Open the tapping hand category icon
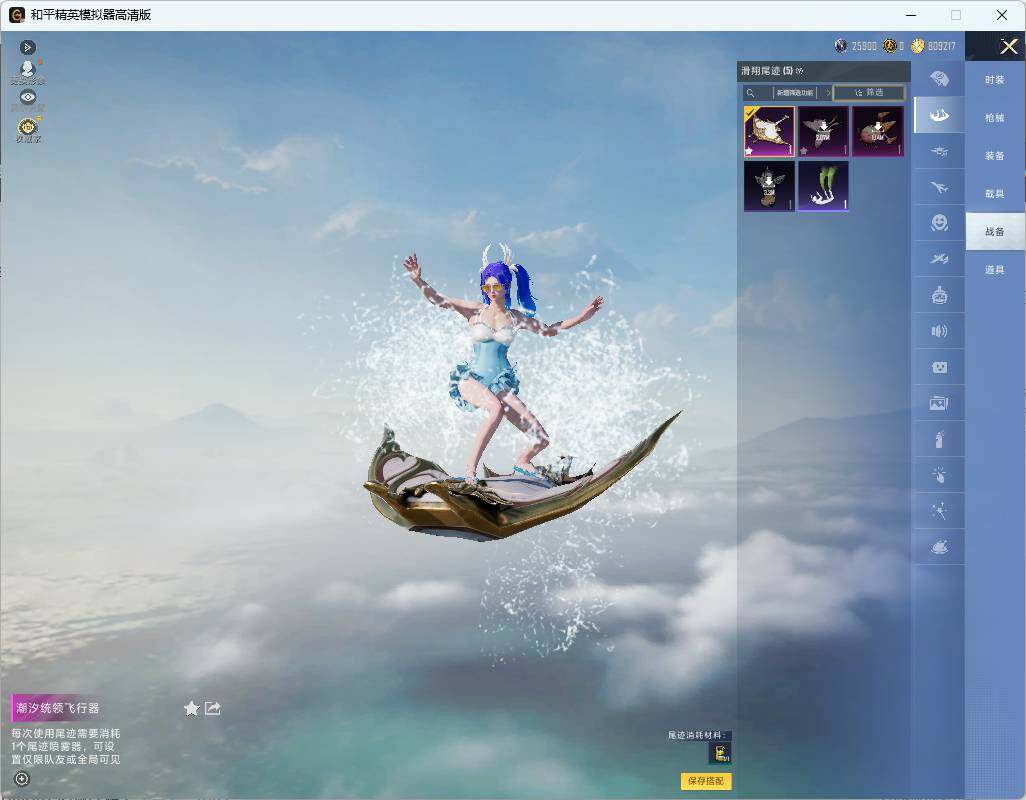 coord(939,475)
